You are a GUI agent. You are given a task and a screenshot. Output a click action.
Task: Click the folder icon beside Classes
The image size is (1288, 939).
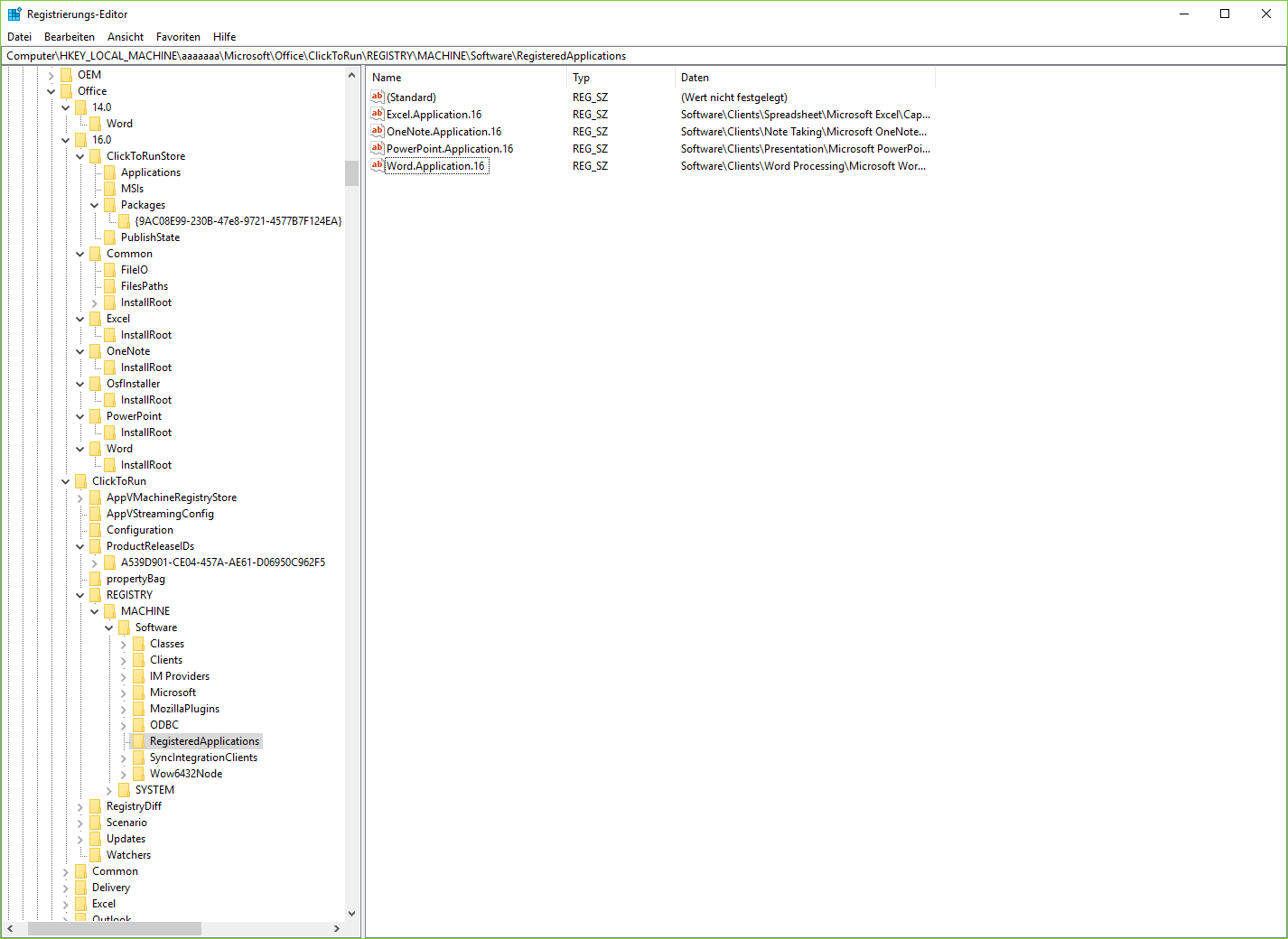[x=138, y=644]
